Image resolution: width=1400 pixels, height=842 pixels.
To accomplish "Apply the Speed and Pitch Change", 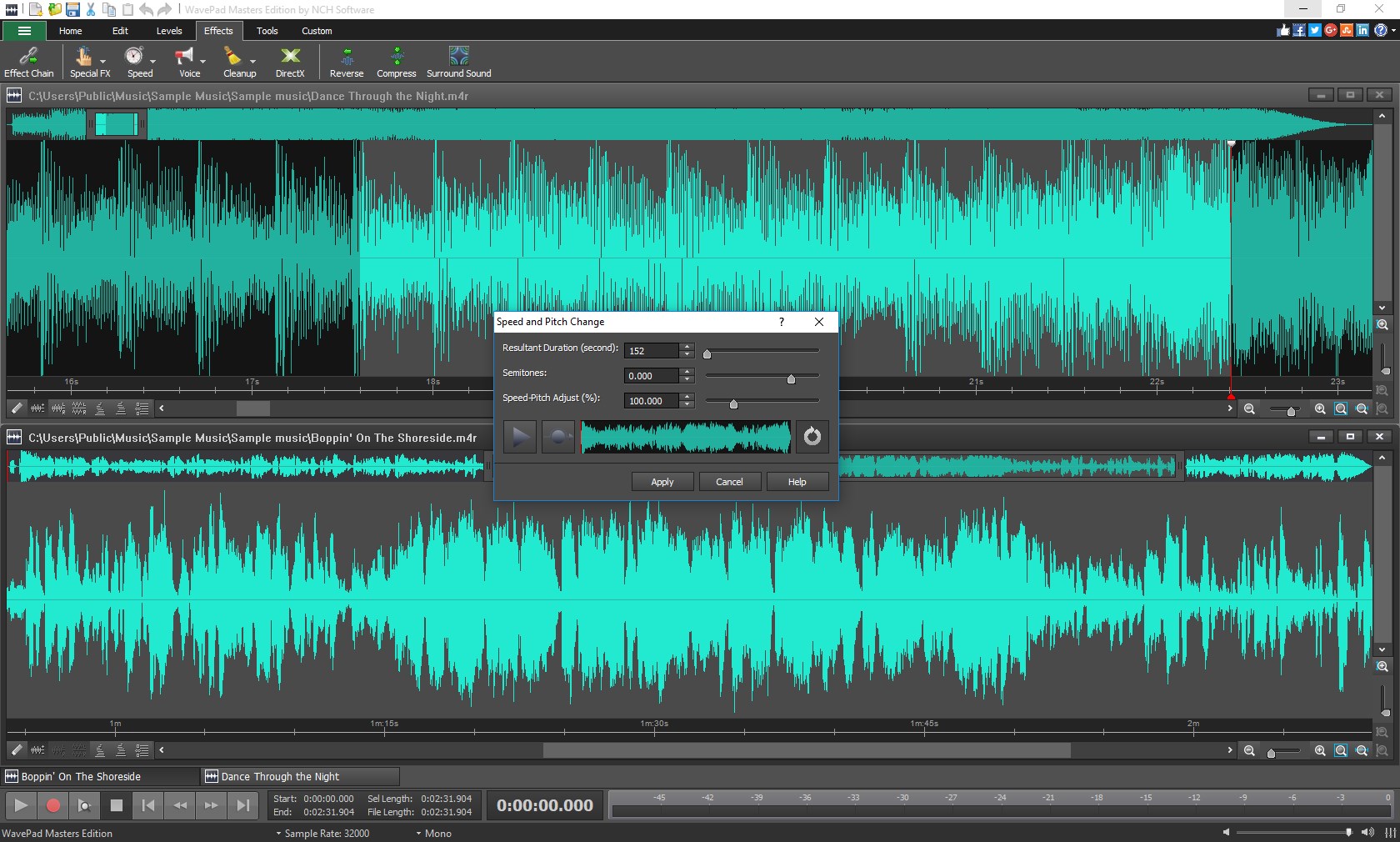I will pos(661,482).
